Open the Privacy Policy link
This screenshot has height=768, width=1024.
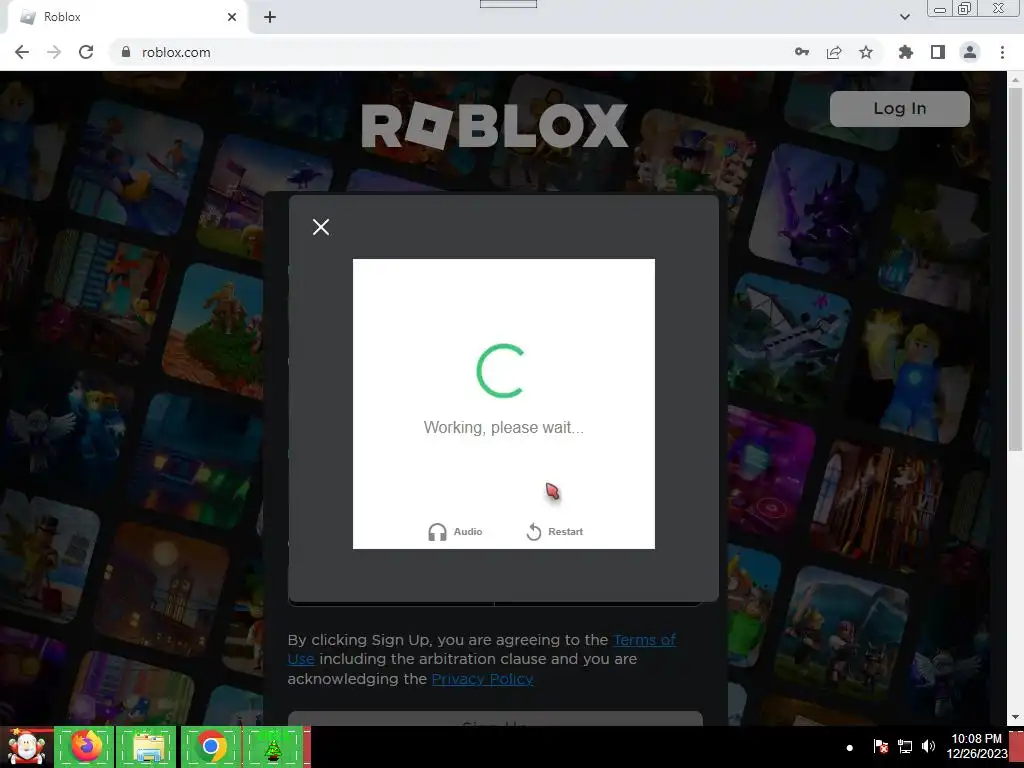tap(482, 679)
